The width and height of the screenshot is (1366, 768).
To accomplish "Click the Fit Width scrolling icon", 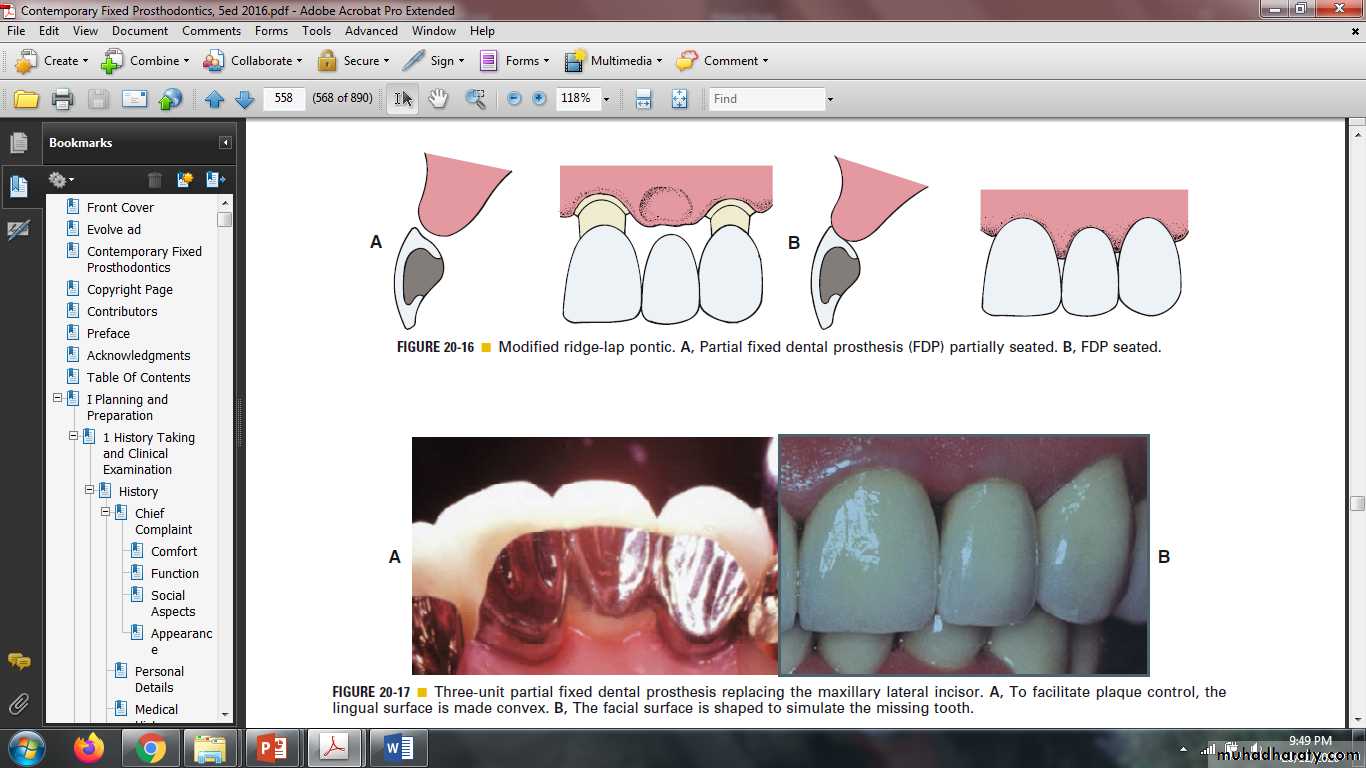I will 643,99.
